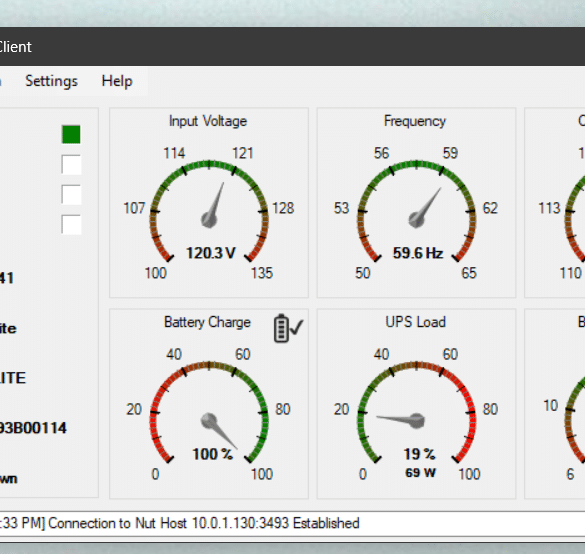This screenshot has width=585, height=554.
Task: Click the fourth white status indicator box
Action: (x=71, y=225)
